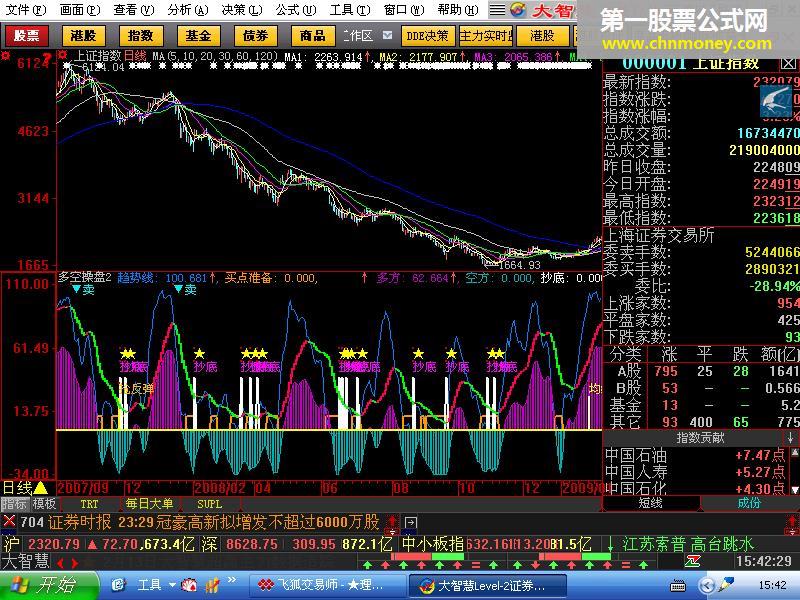The height and width of the screenshot is (600, 800).
Task: Click the 江苏索普 高台跳水 alert text
Action: [688, 544]
